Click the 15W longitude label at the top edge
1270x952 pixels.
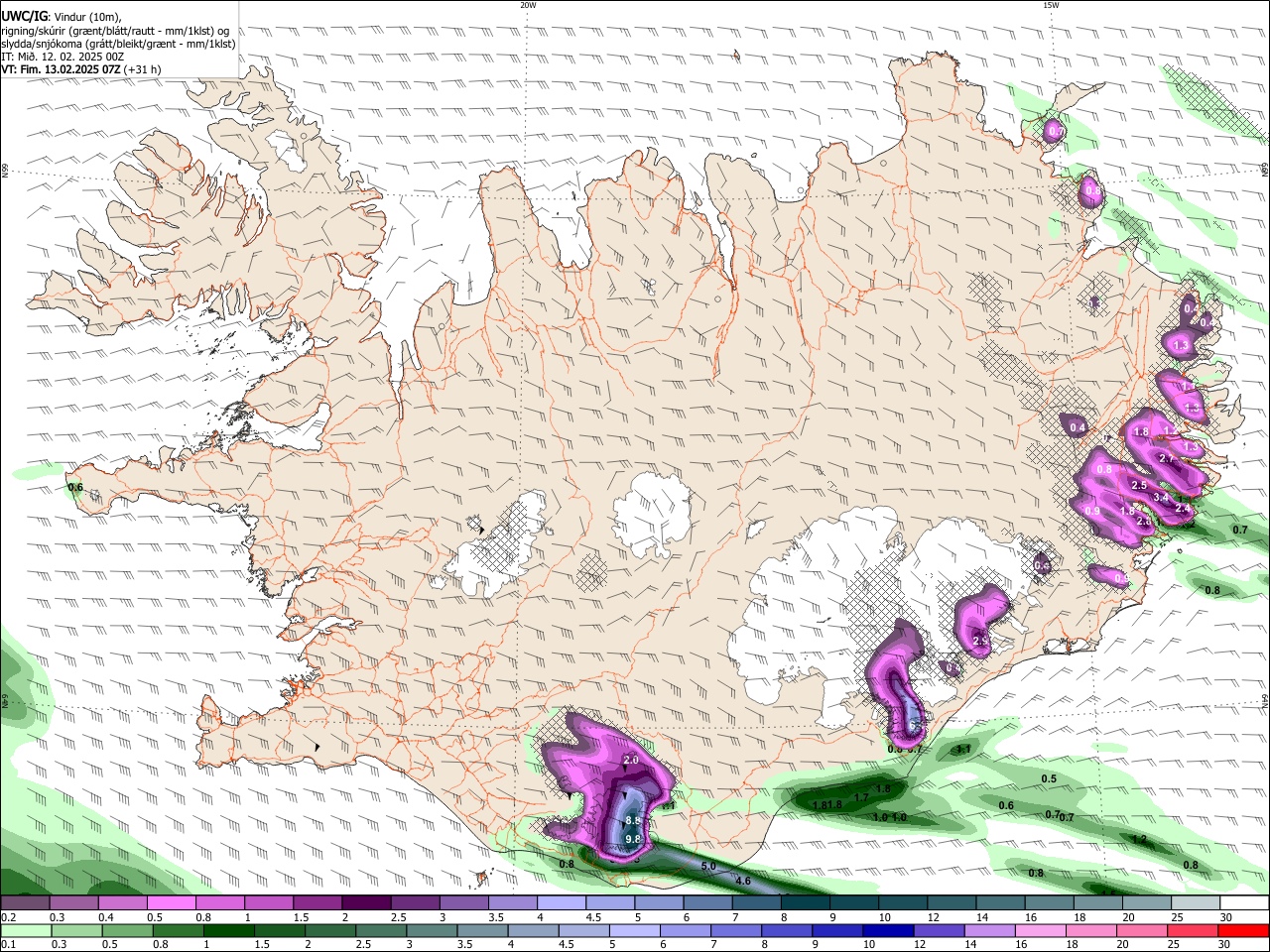click(x=1051, y=5)
